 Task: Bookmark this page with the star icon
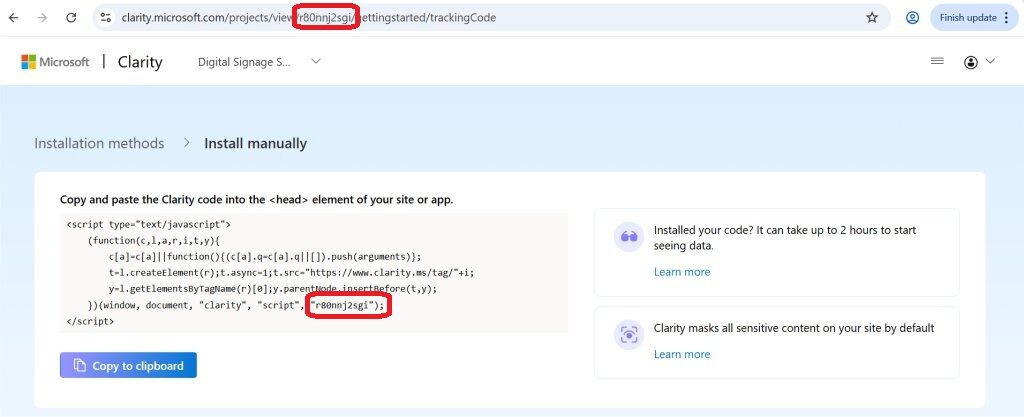pos(872,17)
